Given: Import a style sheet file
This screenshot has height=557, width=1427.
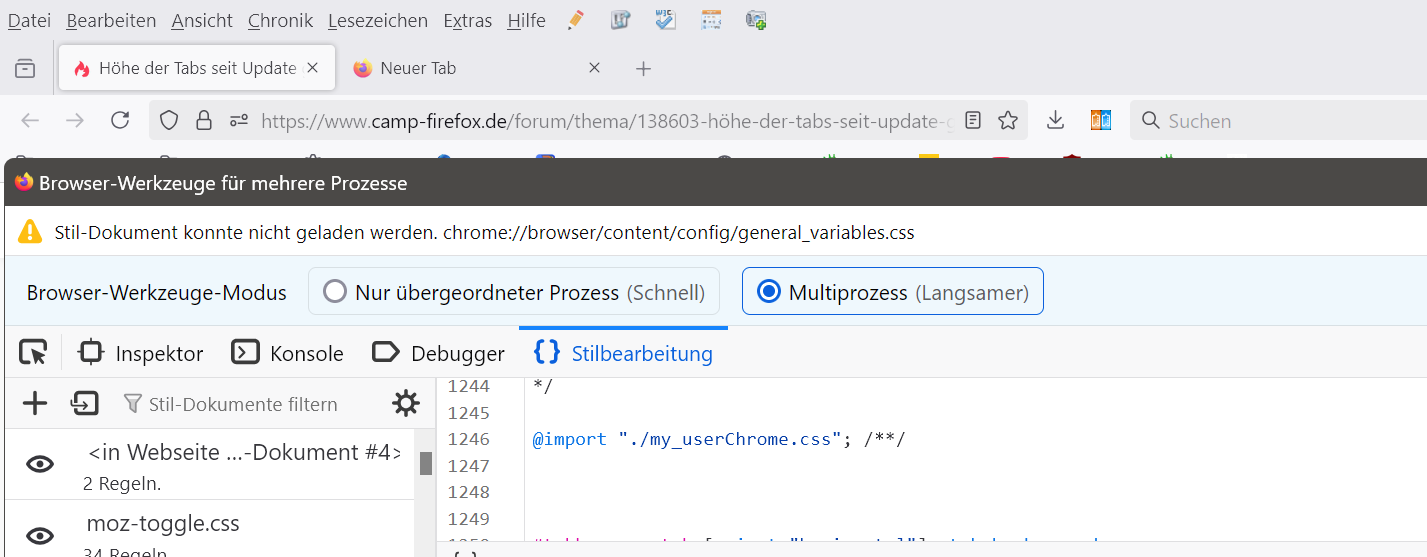Looking at the screenshot, I should click(x=85, y=404).
